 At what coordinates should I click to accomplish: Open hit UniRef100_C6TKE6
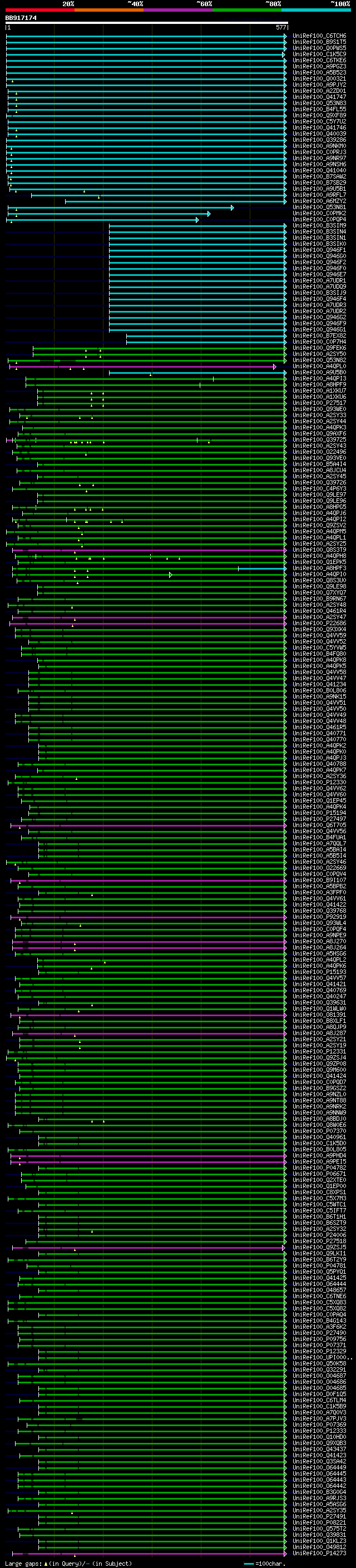[319, 60]
